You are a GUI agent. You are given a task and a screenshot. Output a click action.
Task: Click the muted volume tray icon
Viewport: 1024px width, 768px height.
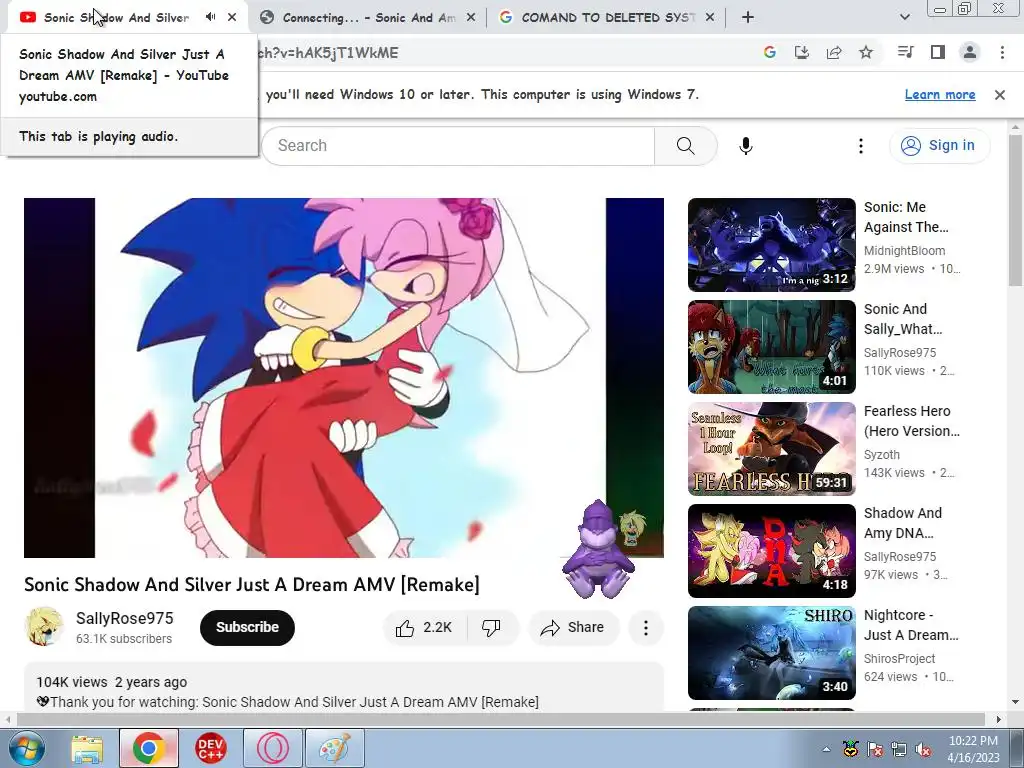pos(923,749)
